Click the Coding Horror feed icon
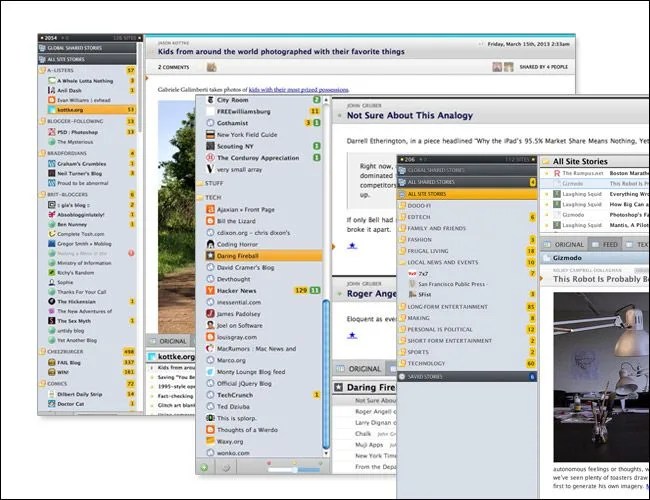Image resolution: width=650 pixels, height=500 pixels. click(x=210, y=244)
